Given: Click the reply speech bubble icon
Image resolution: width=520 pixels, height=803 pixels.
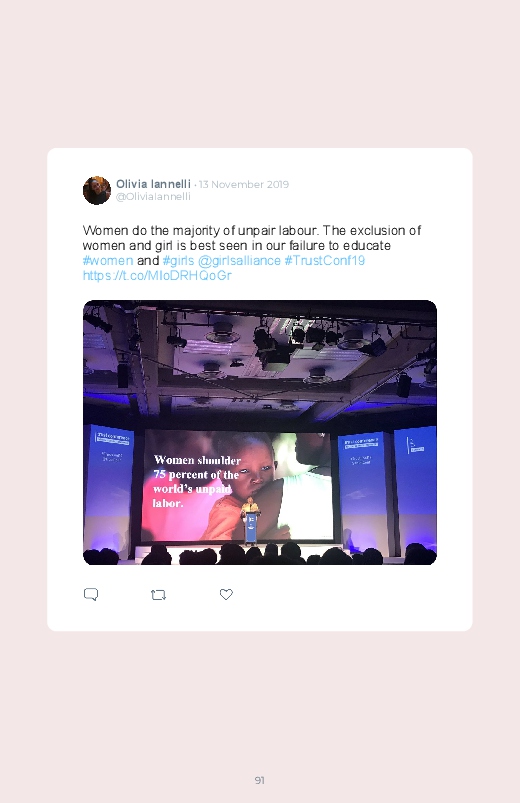Looking at the screenshot, I should pyautogui.click(x=91, y=594).
